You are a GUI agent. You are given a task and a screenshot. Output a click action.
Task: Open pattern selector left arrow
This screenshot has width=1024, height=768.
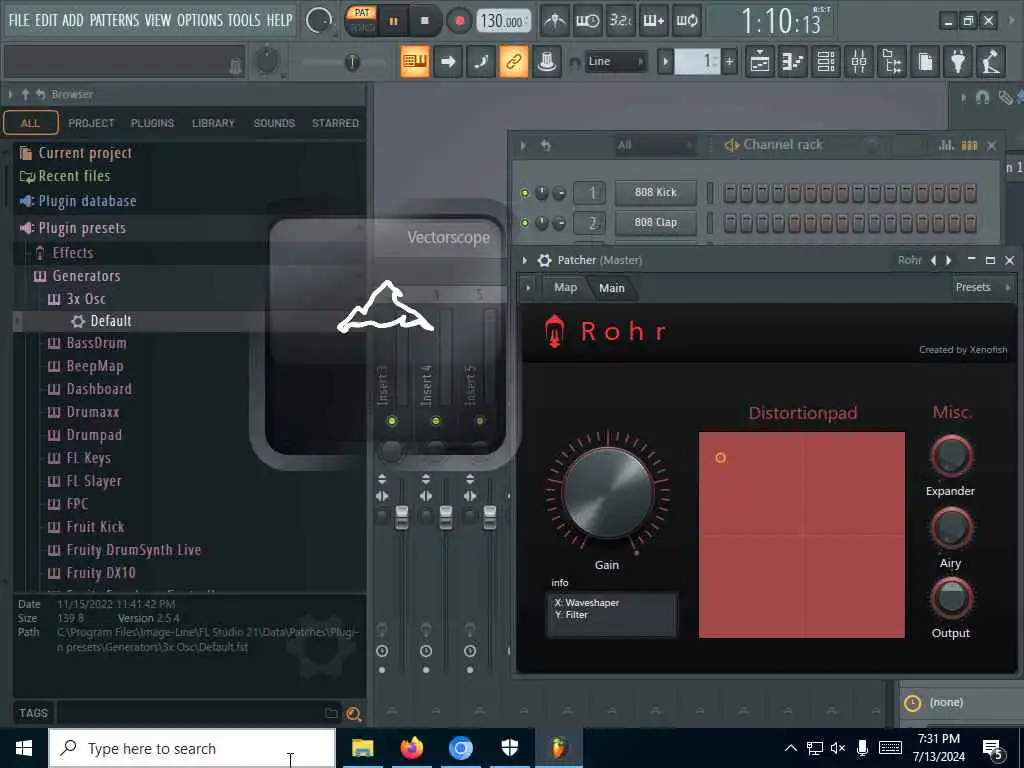click(x=665, y=62)
